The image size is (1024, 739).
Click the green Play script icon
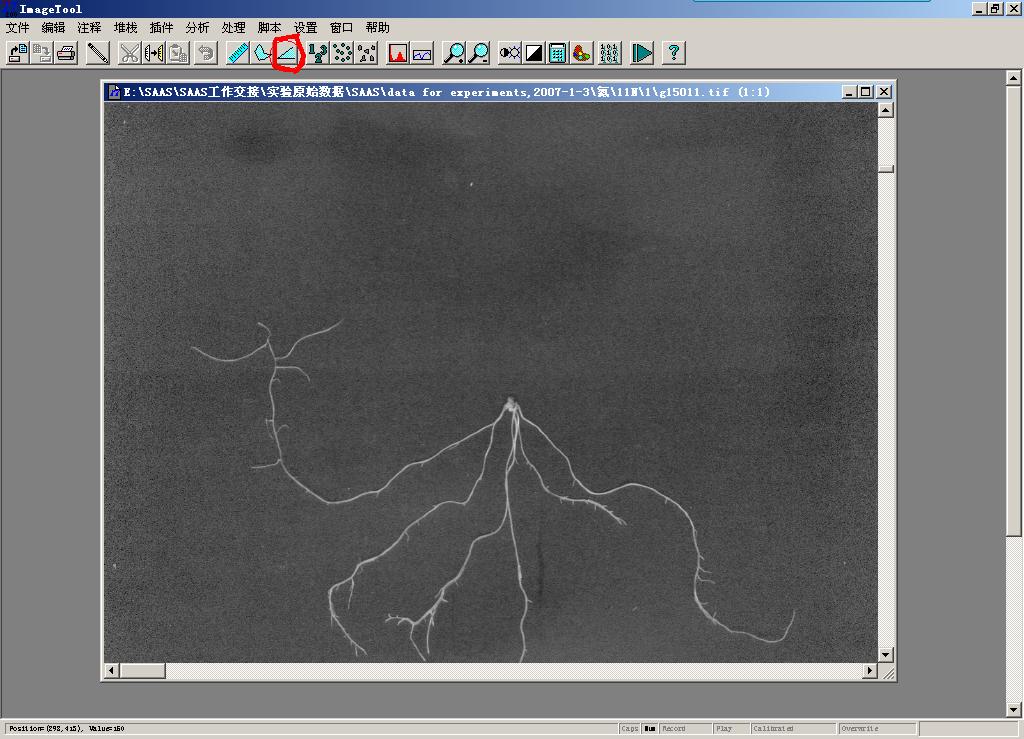(642, 53)
